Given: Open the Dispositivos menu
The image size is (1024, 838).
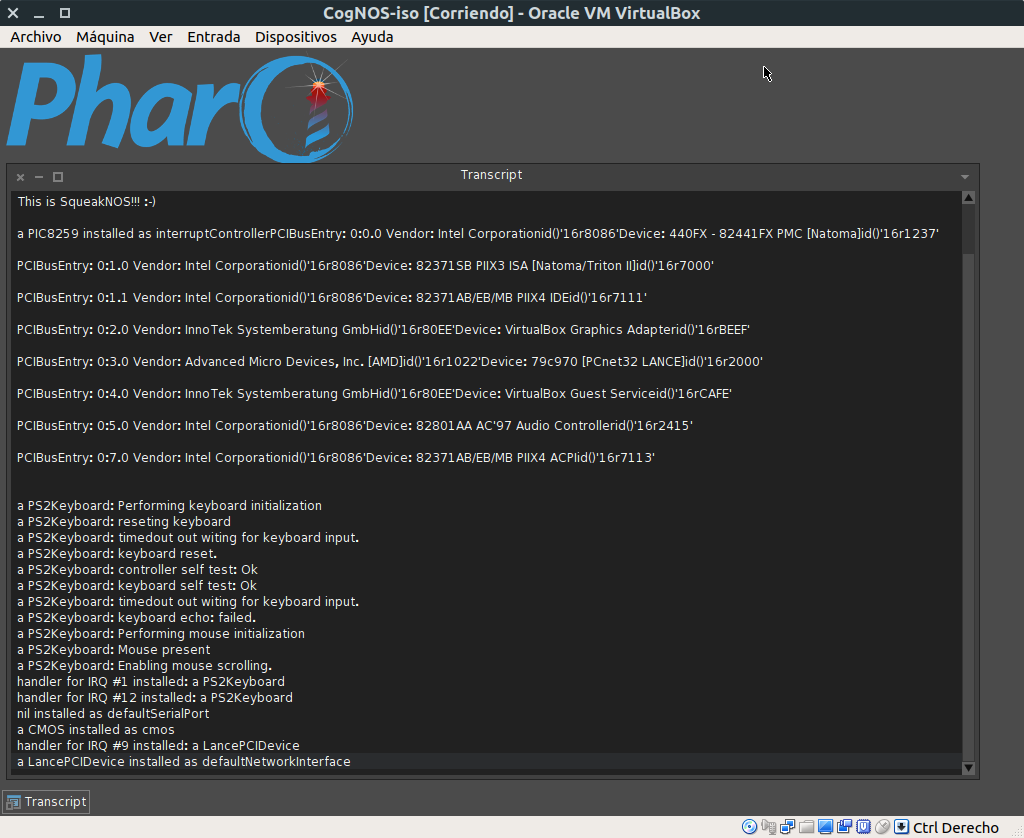Looking at the screenshot, I should (x=296, y=37).
